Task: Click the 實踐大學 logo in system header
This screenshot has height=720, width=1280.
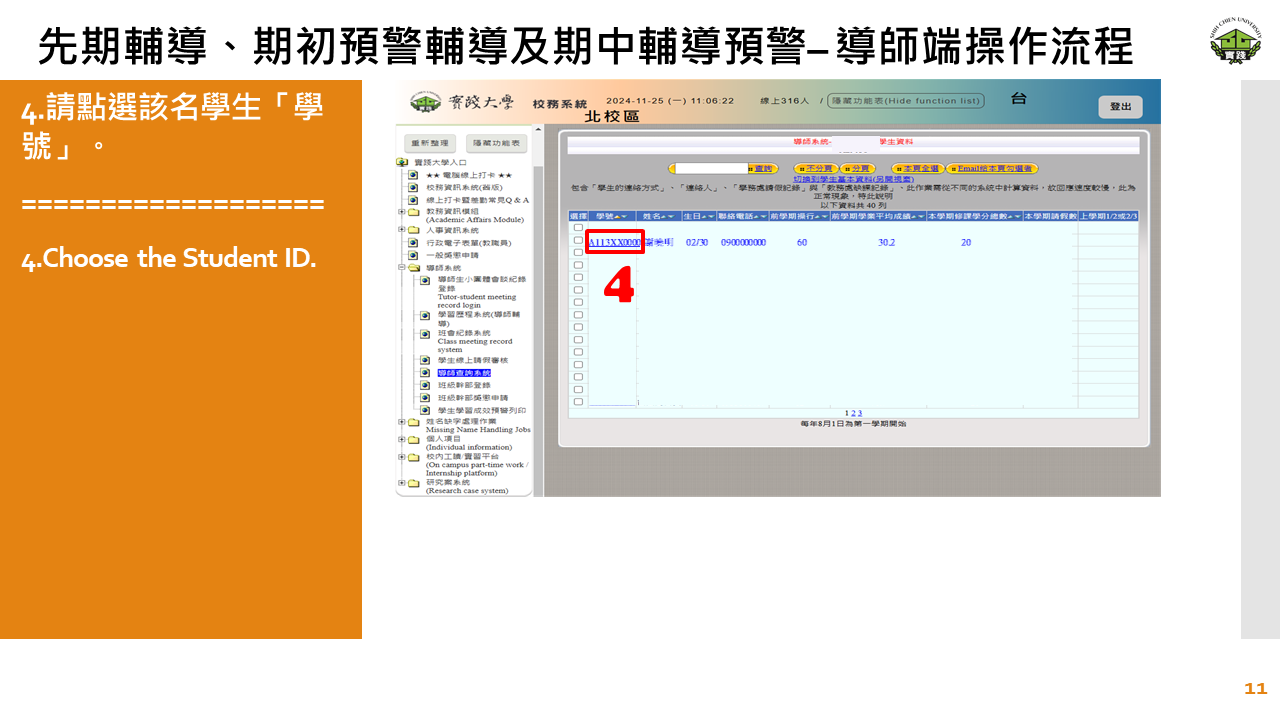Action: pos(426,102)
